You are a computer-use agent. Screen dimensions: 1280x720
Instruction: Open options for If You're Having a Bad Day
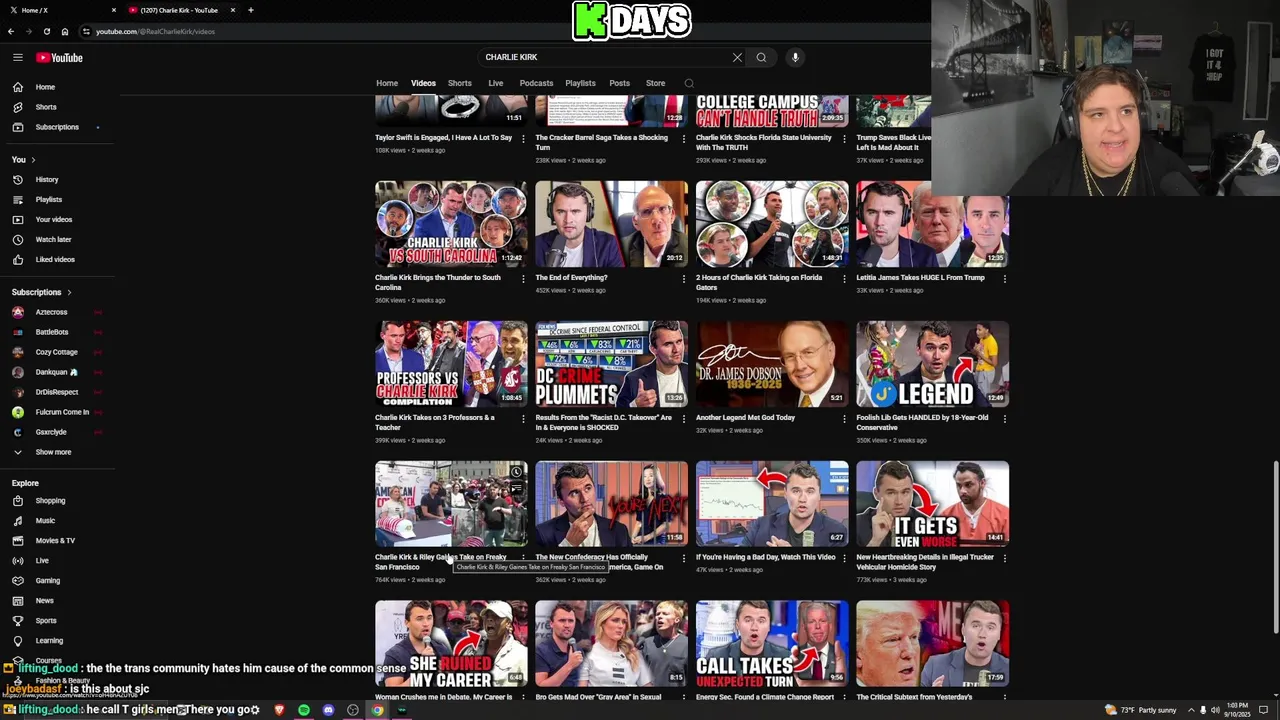(844, 559)
